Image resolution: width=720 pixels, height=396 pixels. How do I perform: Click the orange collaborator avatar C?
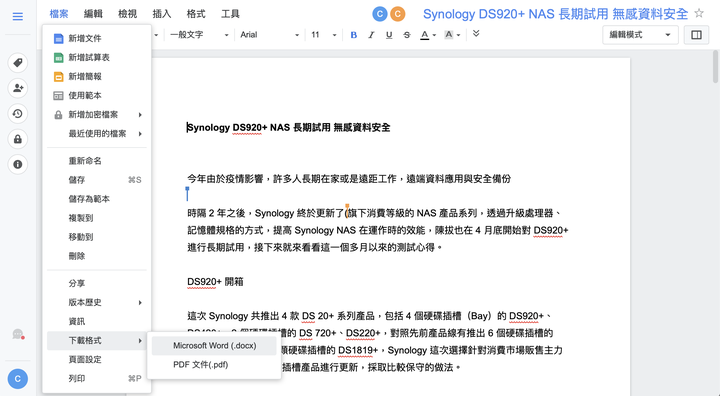click(x=398, y=14)
